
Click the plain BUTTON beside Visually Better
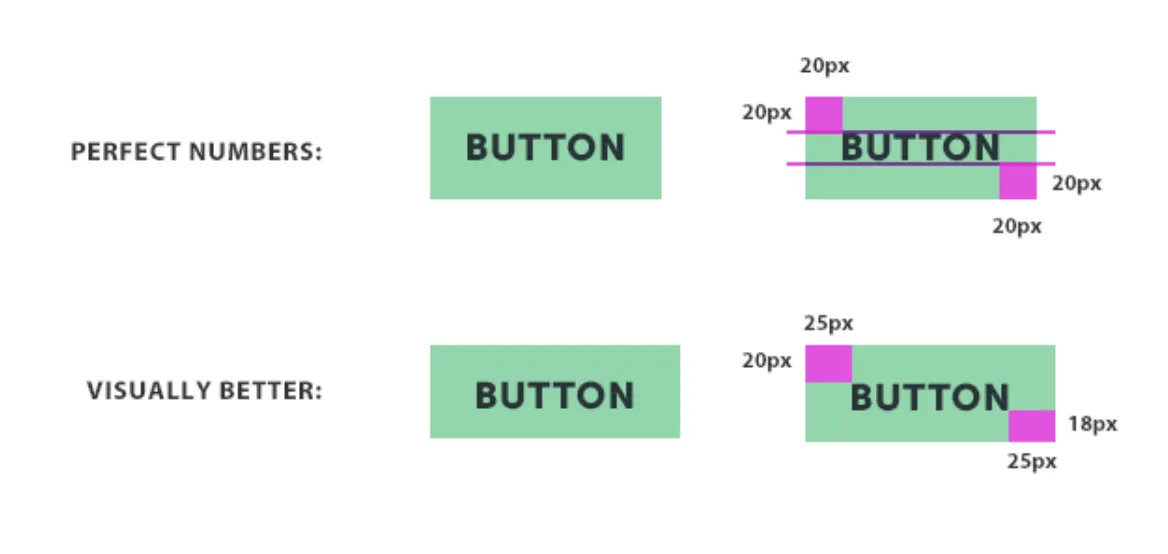click(x=555, y=392)
